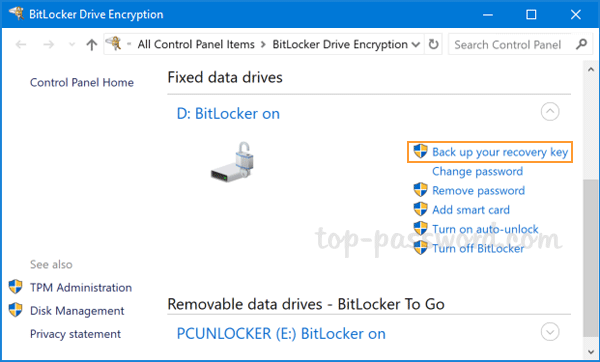The image size is (600, 362).
Task: Open the Change password link
Action: point(477,171)
